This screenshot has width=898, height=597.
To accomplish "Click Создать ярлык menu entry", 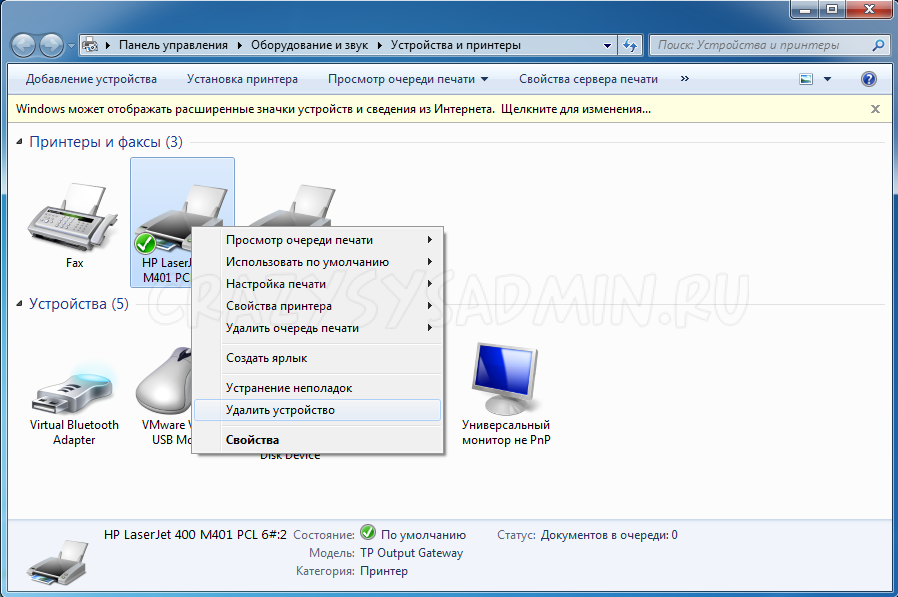I will pos(266,358).
